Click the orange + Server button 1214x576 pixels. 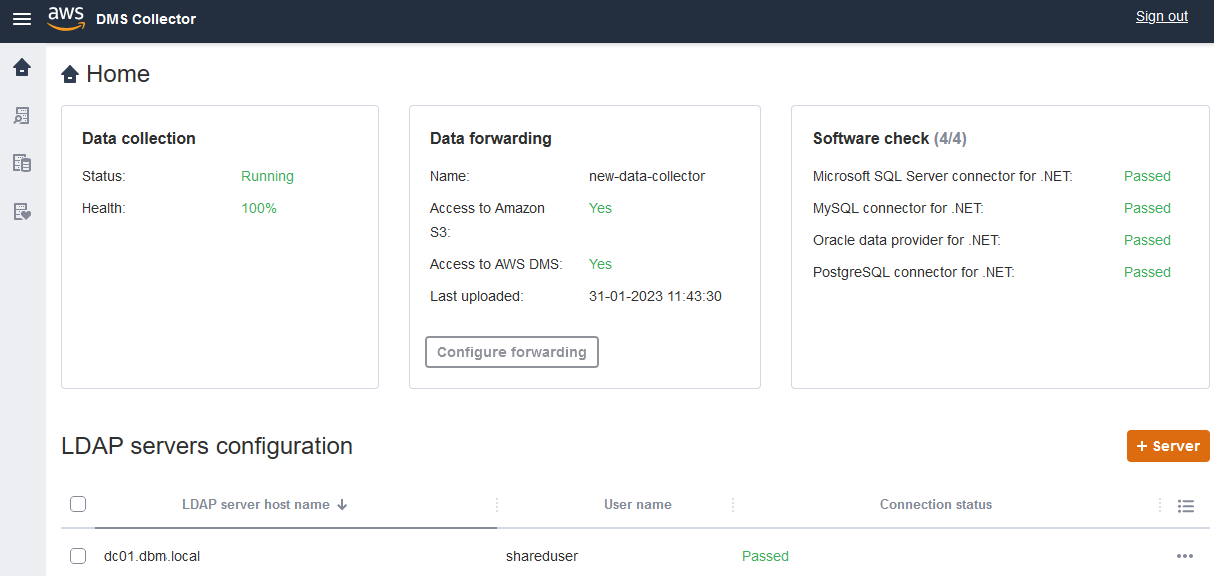point(1167,445)
